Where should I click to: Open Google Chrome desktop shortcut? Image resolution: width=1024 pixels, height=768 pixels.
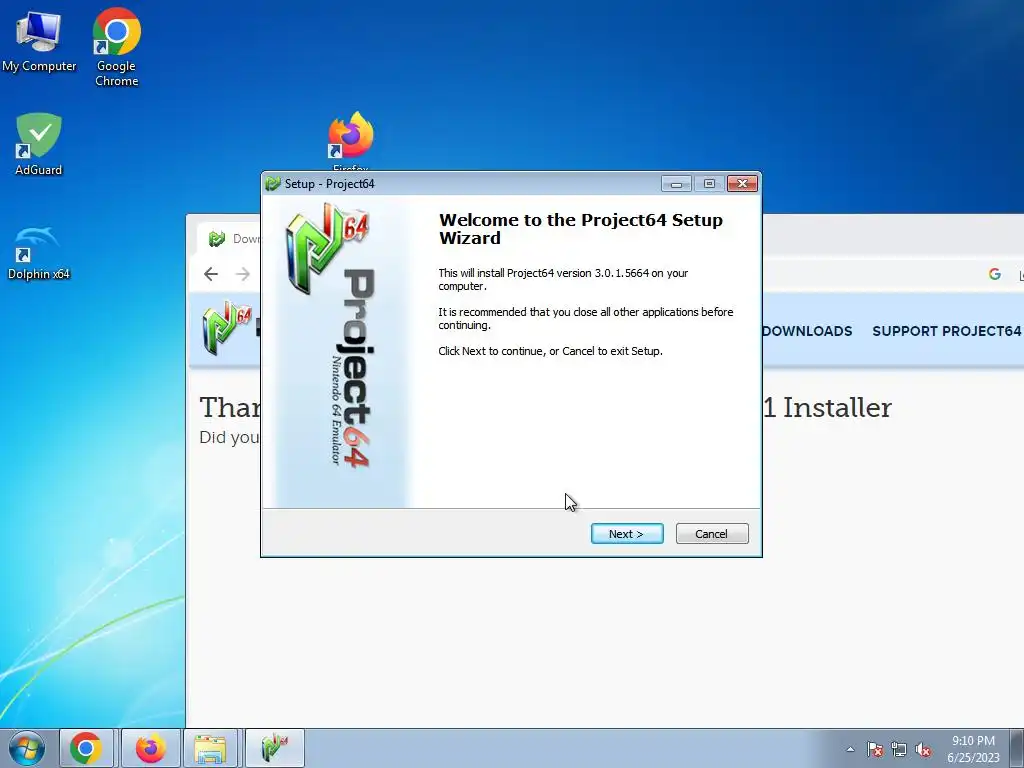[116, 47]
